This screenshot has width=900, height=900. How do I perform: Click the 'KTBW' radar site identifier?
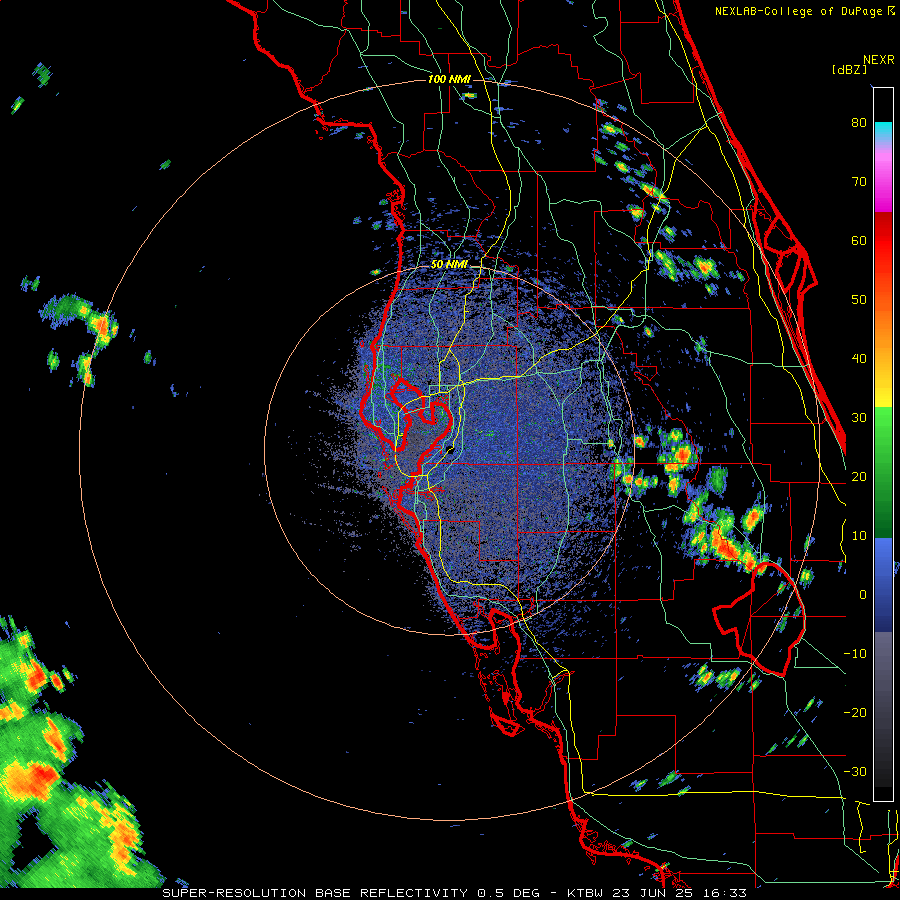click(x=587, y=893)
